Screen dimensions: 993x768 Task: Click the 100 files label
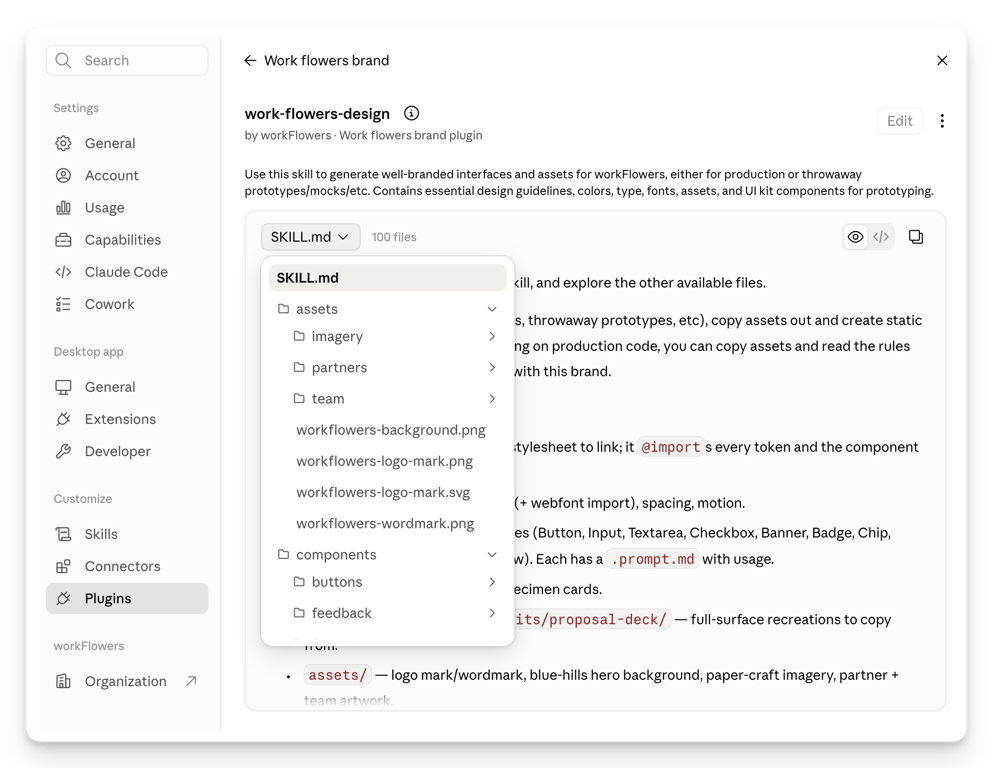tap(394, 237)
